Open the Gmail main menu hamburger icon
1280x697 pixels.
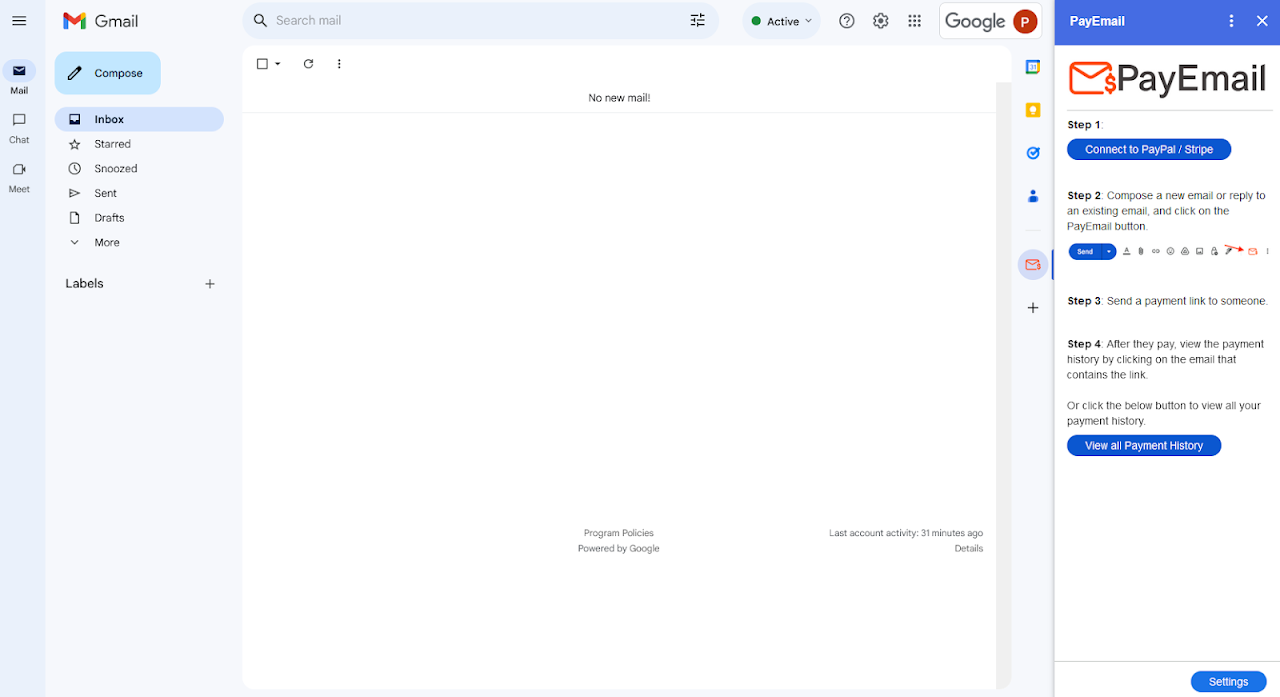point(19,21)
